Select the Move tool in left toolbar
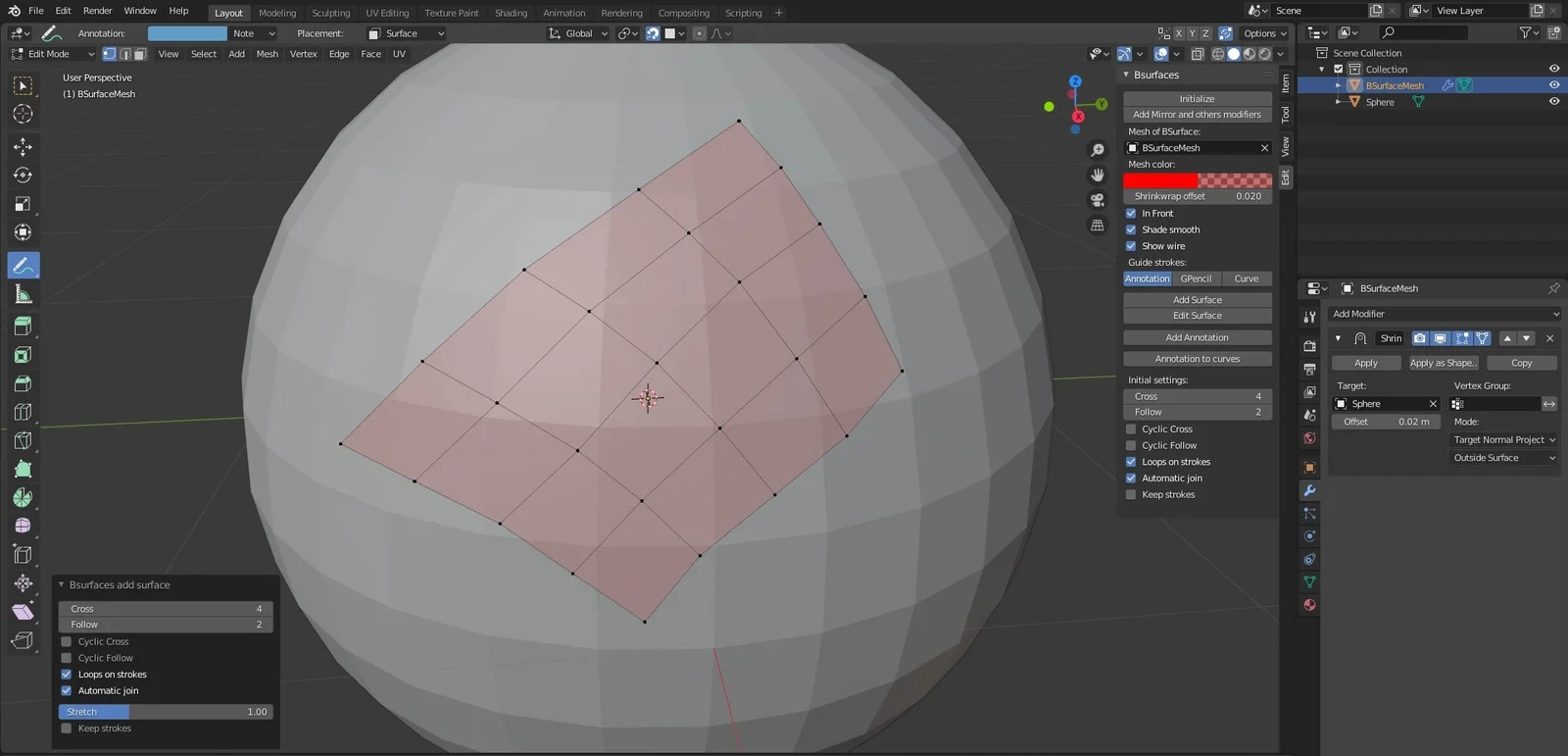 [x=23, y=146]
